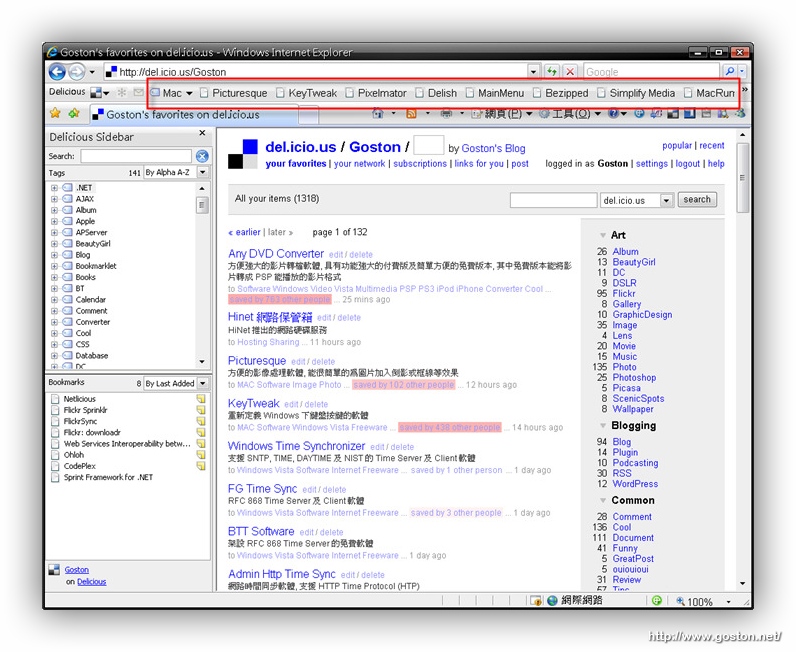The height and width of the screenshot is (652, 796).
Task: Expand the BeautyGirl tag node
Action: (54, 243)
